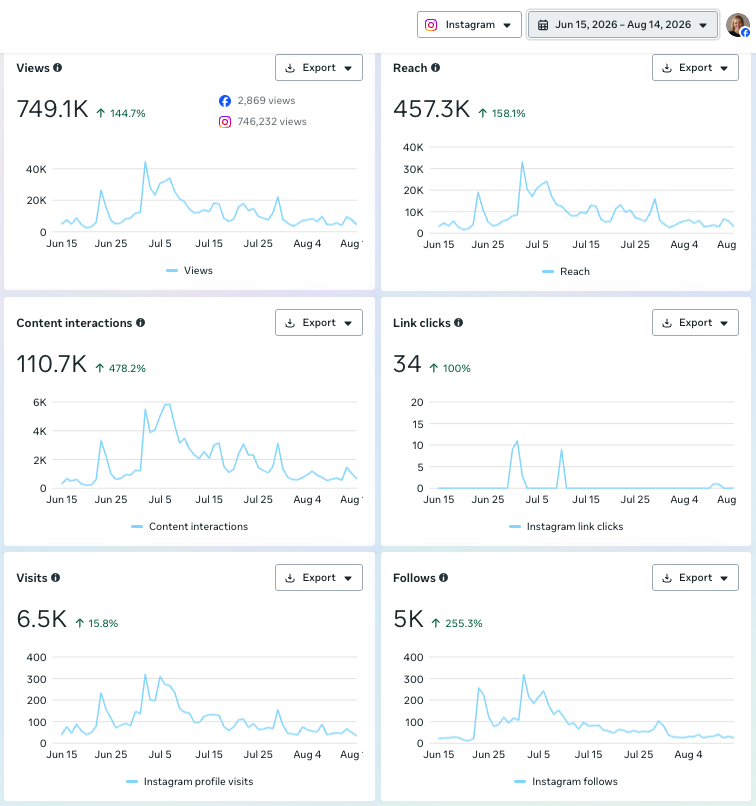The width and height of the screenshot is (756, 806).
Task: Click the 457.3K reach total
Action: point(431,109)
